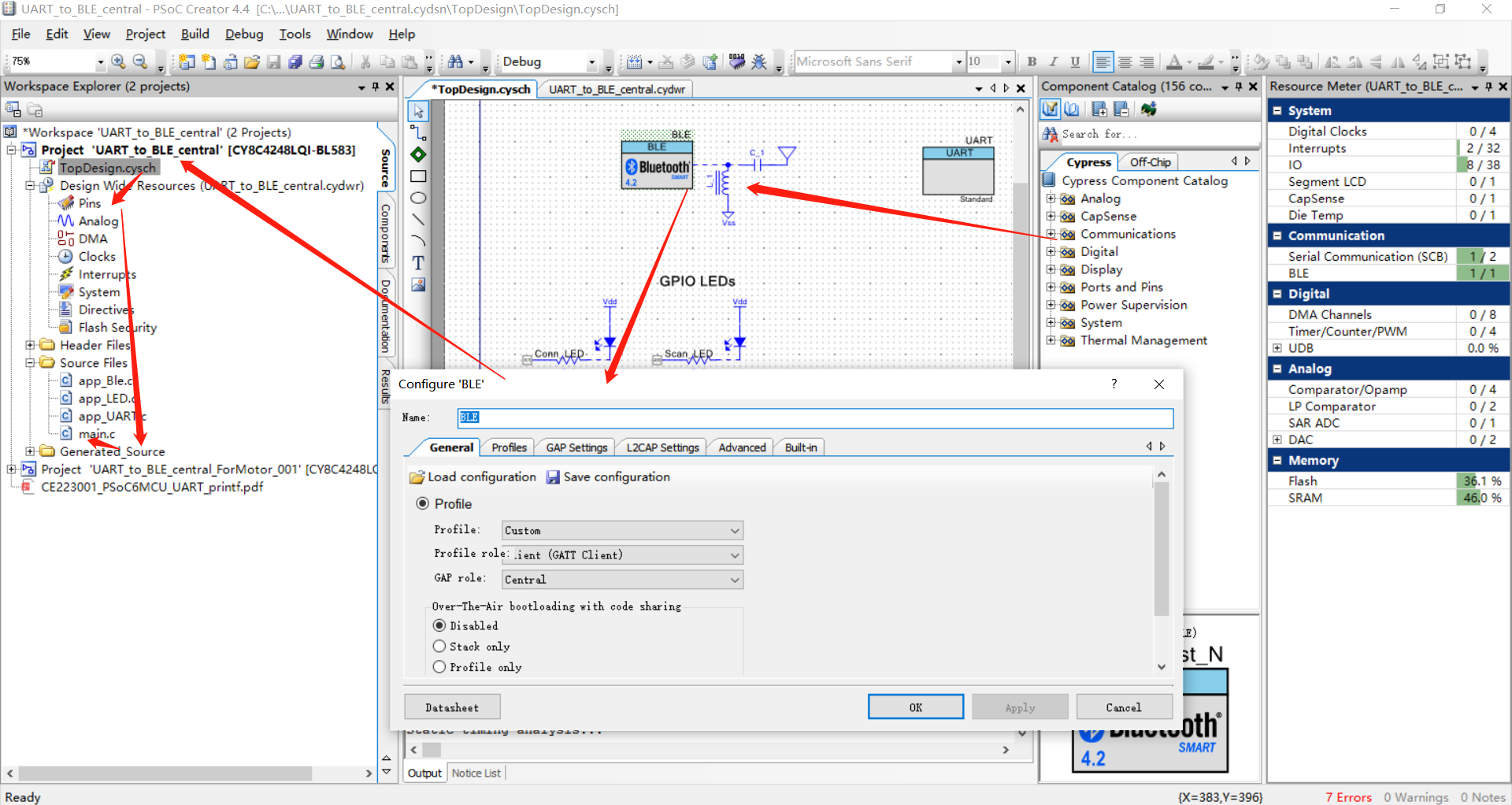This screenshot has width=1512, height=805.
Task: Click the Print icon in the standard toolbar
Action: point(317,61)
